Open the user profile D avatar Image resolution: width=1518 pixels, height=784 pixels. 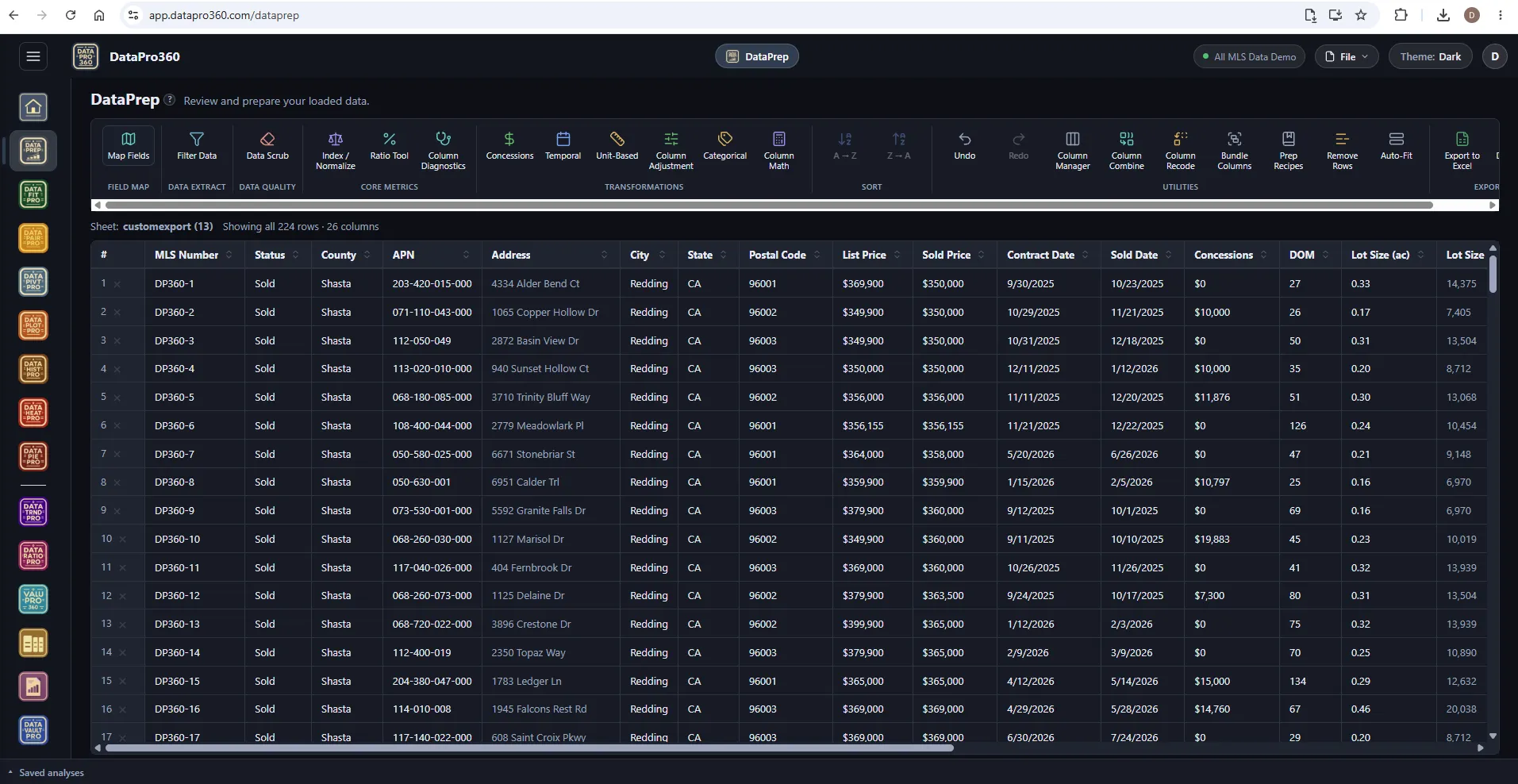tap(1495, 56)
